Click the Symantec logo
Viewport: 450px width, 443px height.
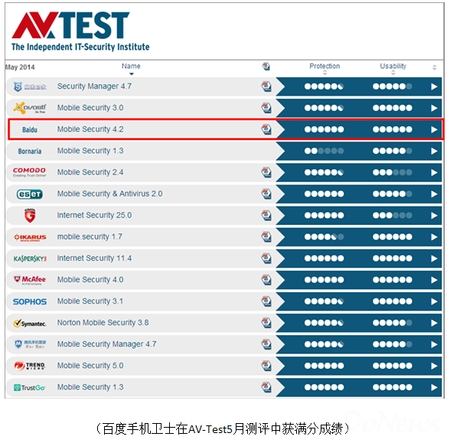(x=30, y=323)
